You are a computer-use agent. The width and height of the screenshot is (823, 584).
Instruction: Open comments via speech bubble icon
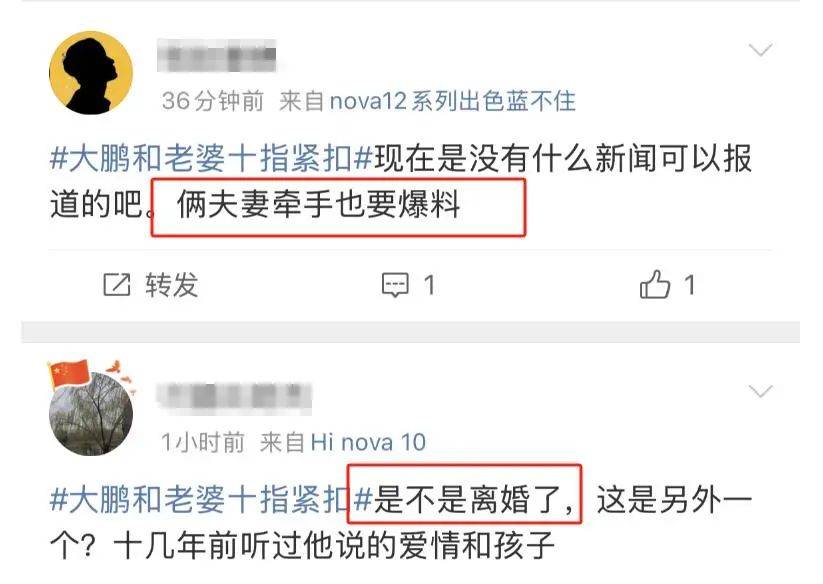395,285
